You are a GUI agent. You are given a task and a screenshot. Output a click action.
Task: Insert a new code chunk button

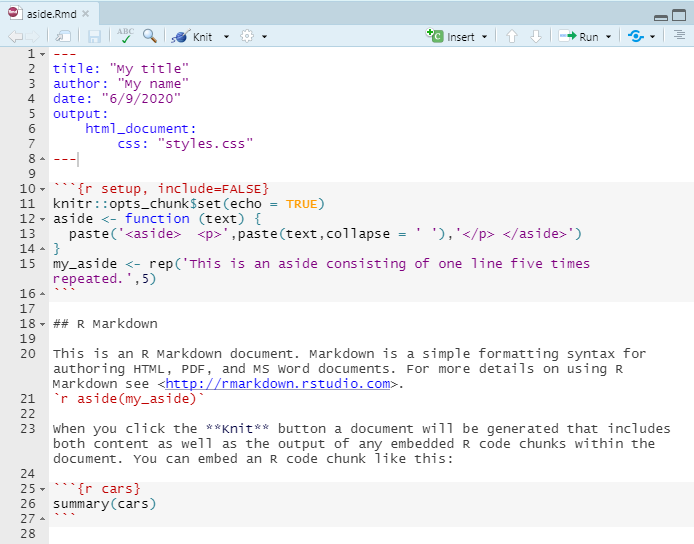450,36
